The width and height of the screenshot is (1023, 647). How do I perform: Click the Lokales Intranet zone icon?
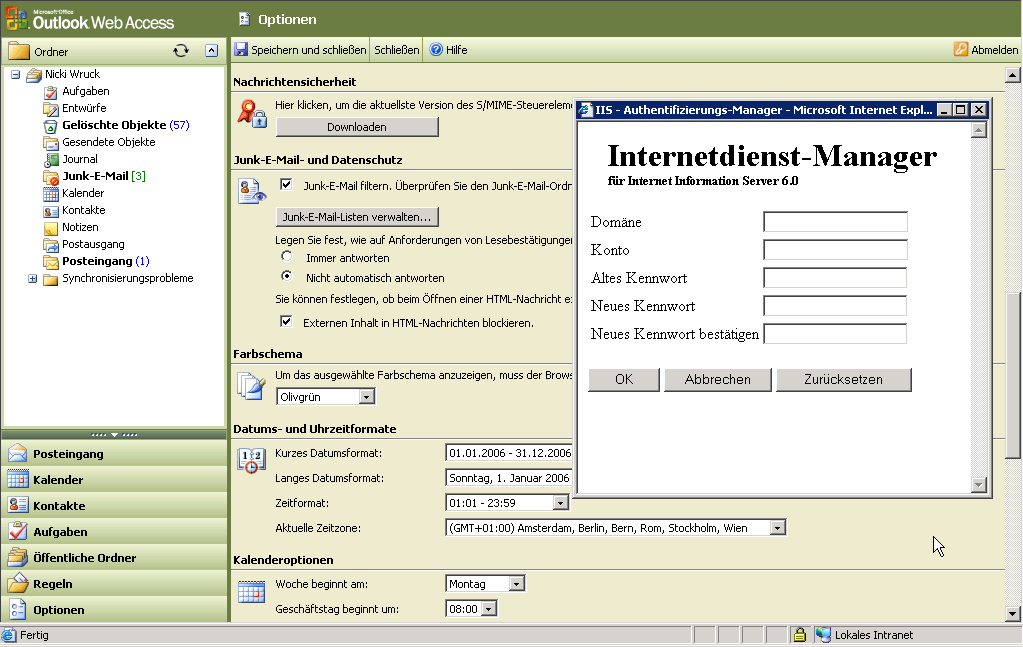pos(823,635)
